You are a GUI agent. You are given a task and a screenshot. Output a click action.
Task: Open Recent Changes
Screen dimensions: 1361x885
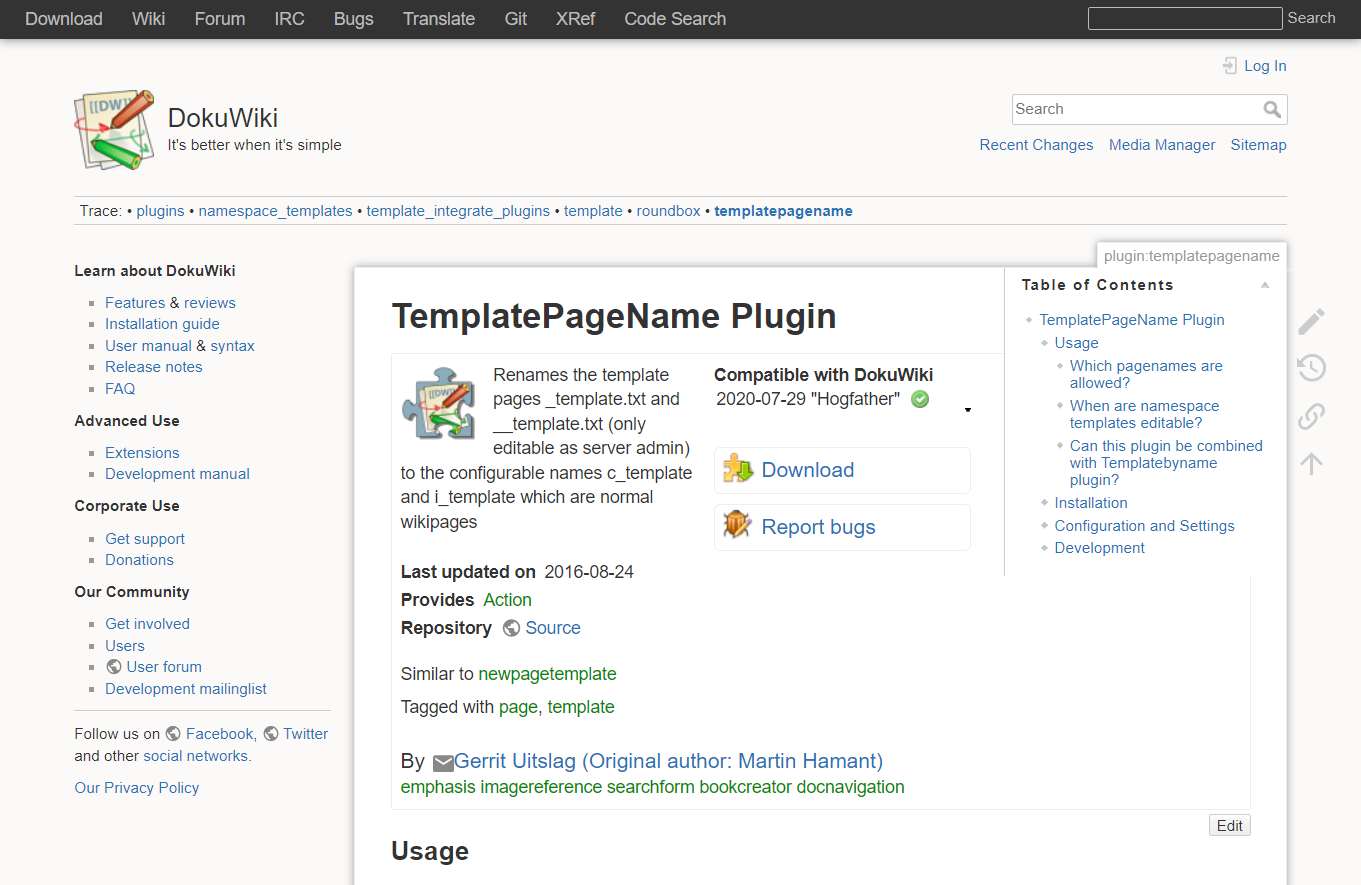[1036, 145]
